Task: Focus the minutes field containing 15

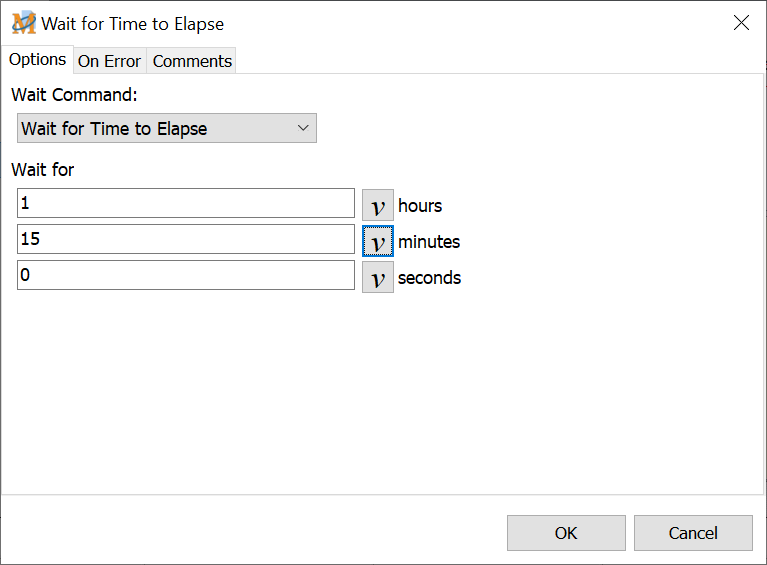Action: coord(185,239)
